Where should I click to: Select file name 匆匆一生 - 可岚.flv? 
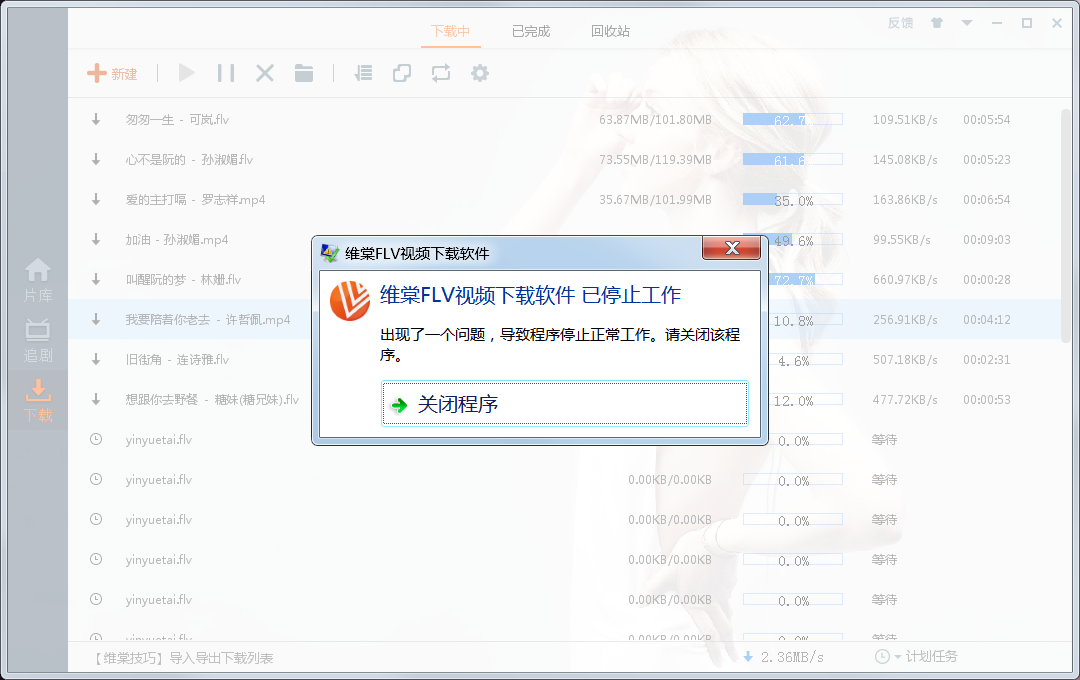(177, 120)
